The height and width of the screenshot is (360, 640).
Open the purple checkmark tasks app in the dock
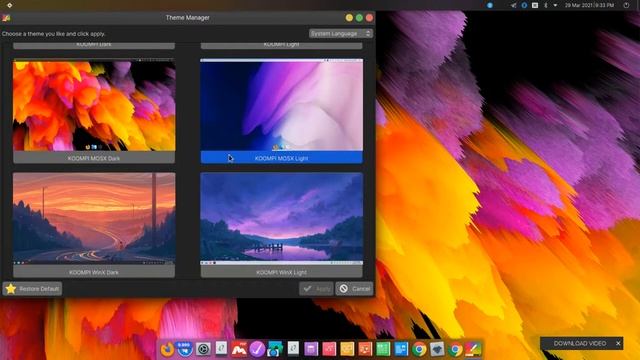[257, 349]
